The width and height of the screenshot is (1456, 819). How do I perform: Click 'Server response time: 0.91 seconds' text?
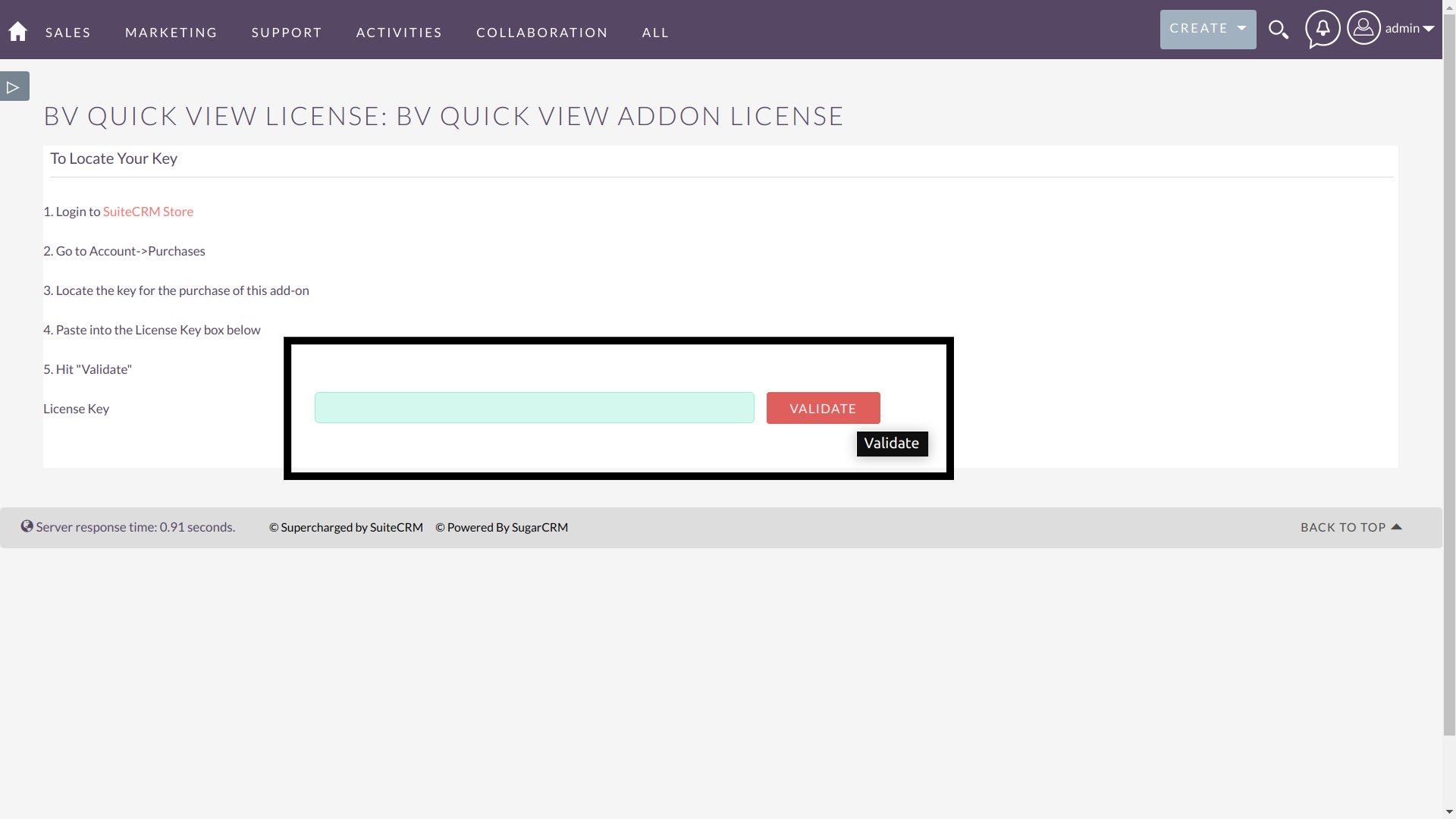pos(136,527)
